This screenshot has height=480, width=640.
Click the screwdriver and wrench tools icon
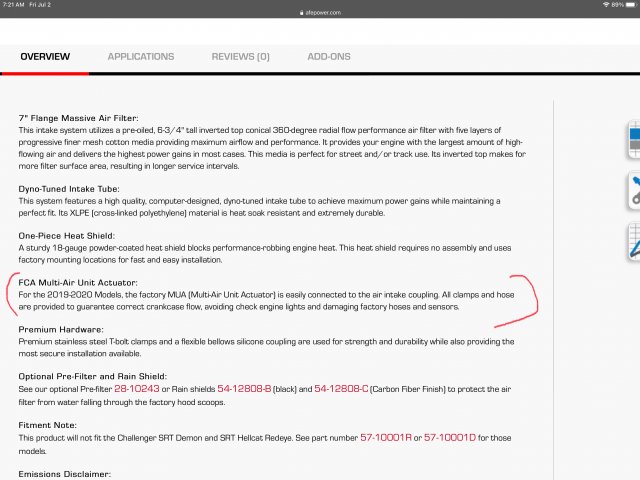tap(633, 190)
